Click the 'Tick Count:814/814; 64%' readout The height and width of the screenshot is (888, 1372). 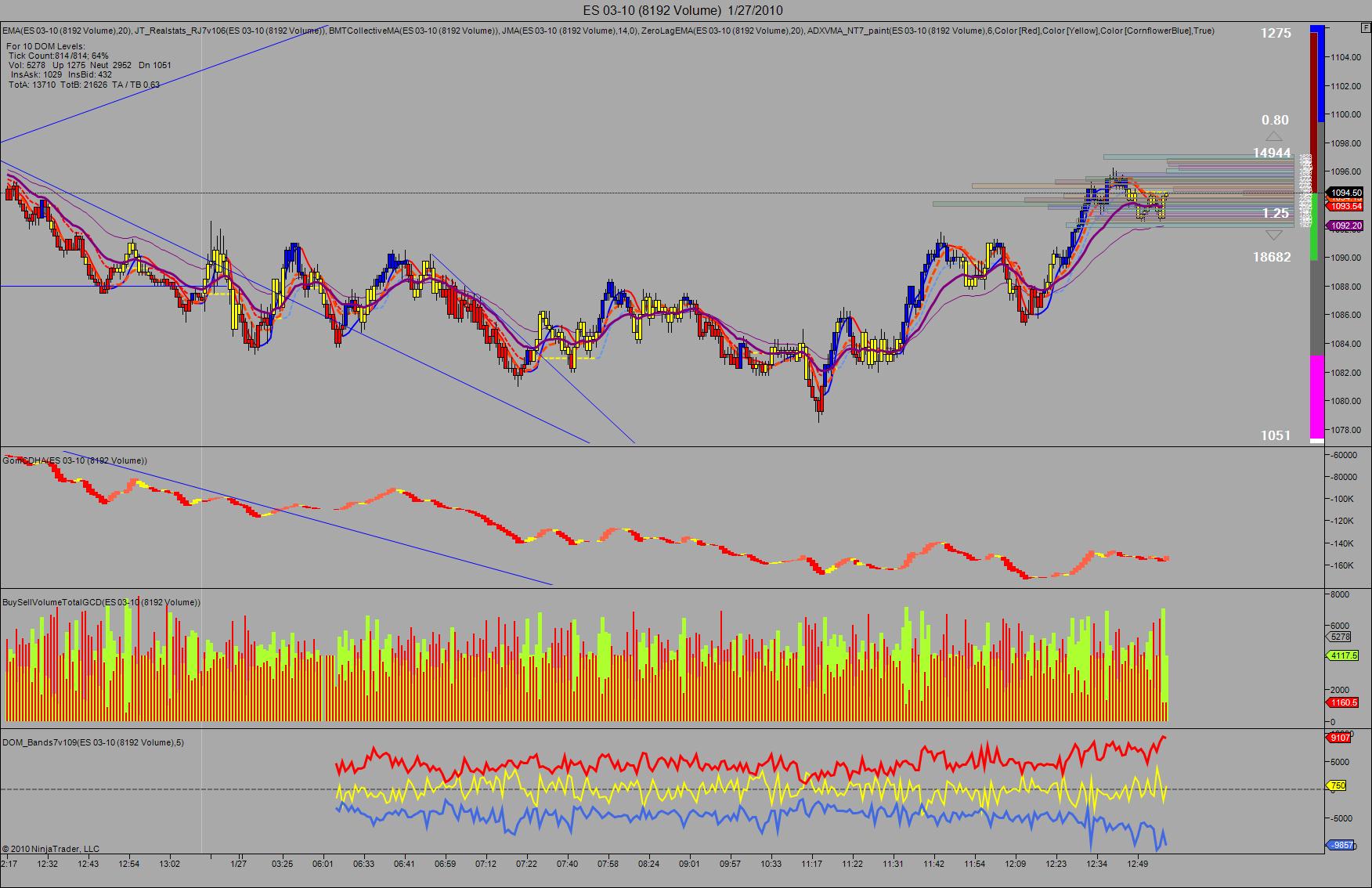59,56
